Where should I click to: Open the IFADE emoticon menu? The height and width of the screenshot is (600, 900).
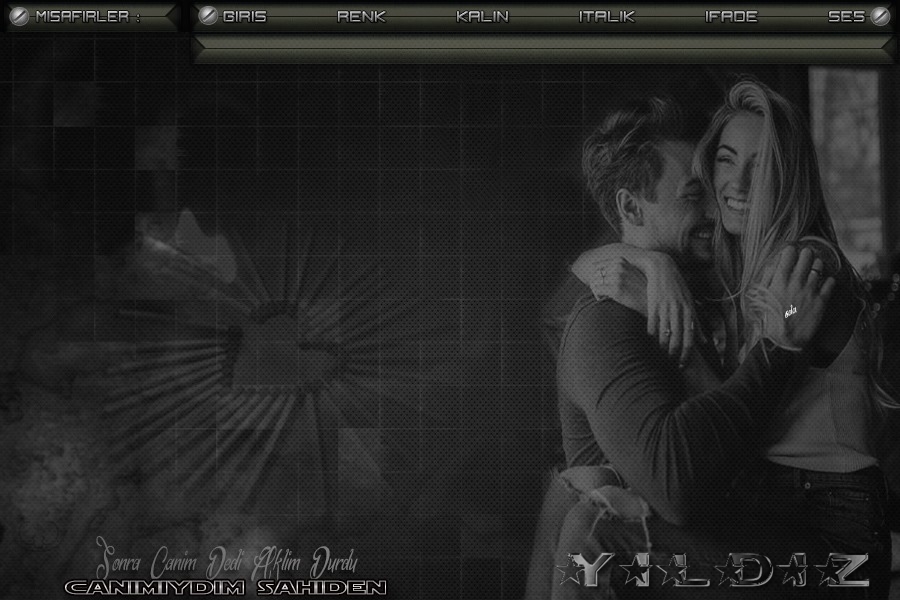(731, 17)
